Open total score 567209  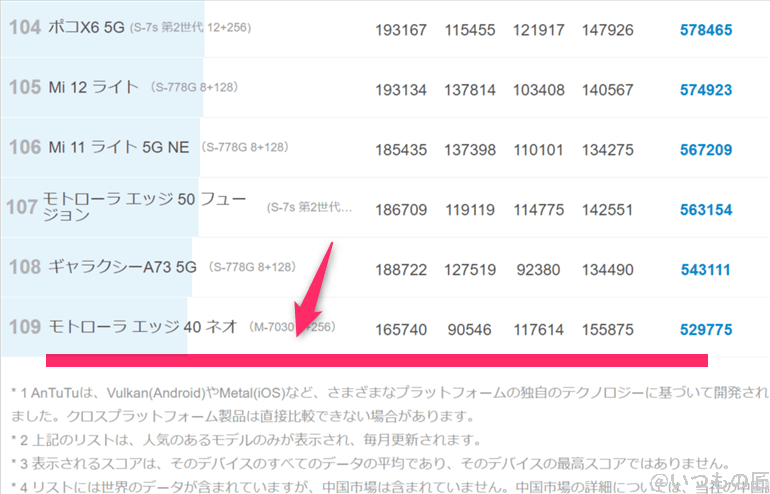[x=706, y=150]
